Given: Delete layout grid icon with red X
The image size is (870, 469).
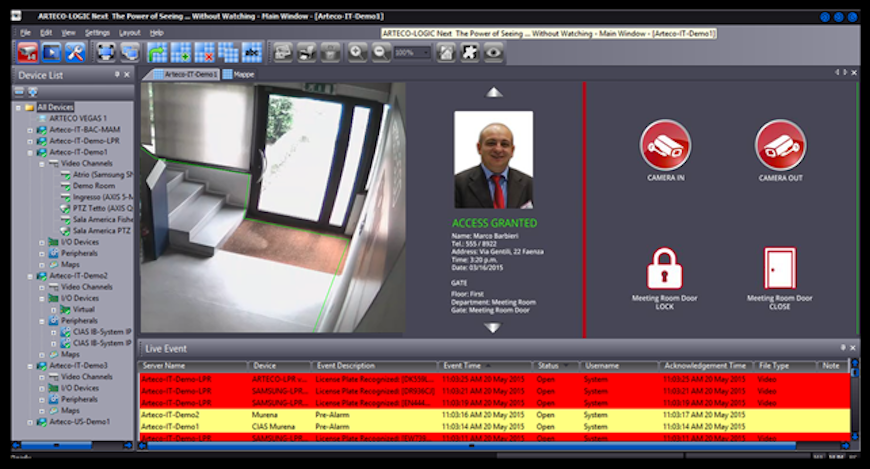Looking at the screenshot, I should point(204,53).
